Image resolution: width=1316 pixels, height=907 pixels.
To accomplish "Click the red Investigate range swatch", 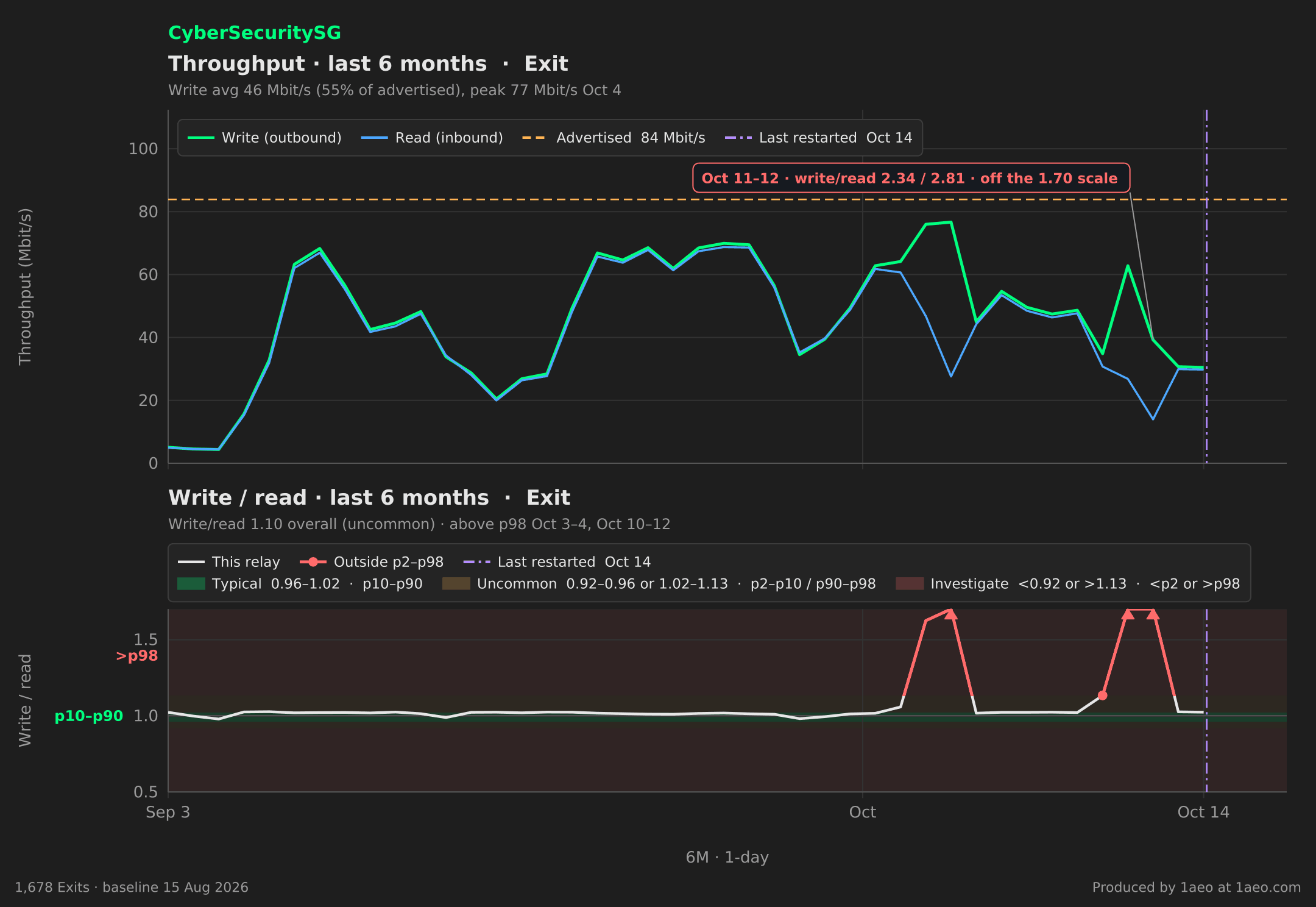I will (x=910, y=584).
